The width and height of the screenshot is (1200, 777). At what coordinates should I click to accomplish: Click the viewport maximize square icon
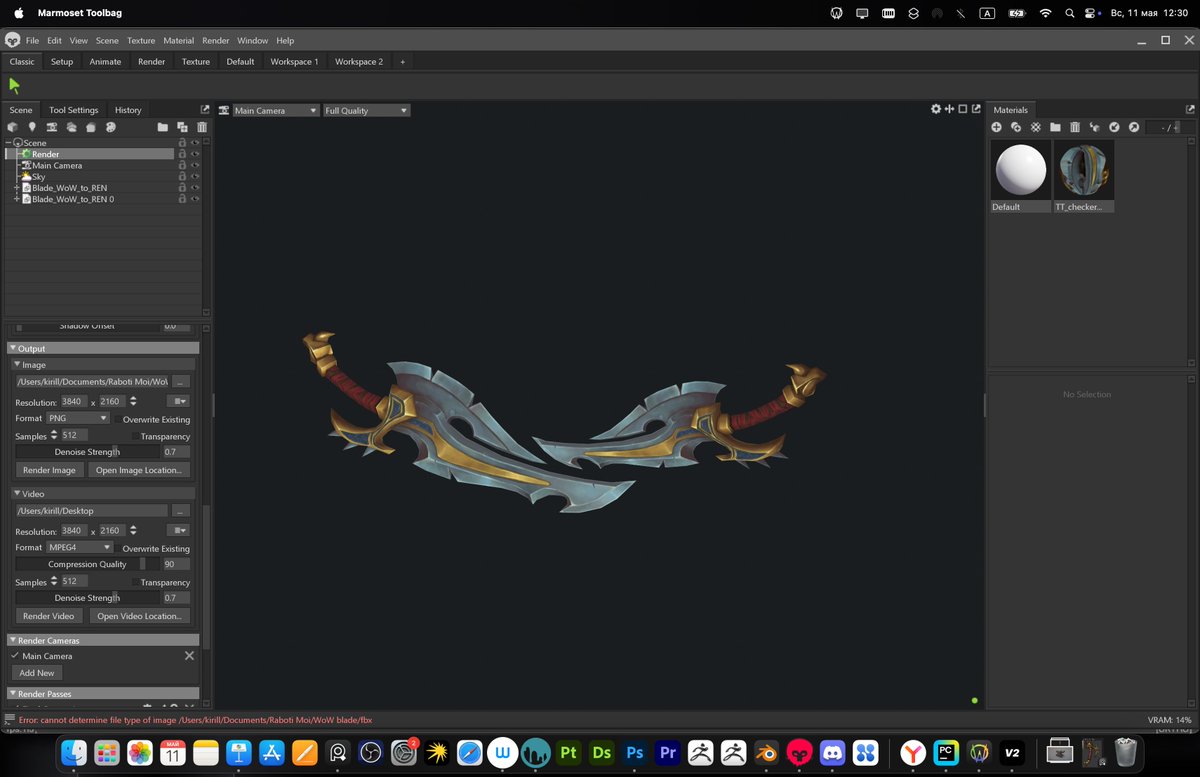[963, 109]
